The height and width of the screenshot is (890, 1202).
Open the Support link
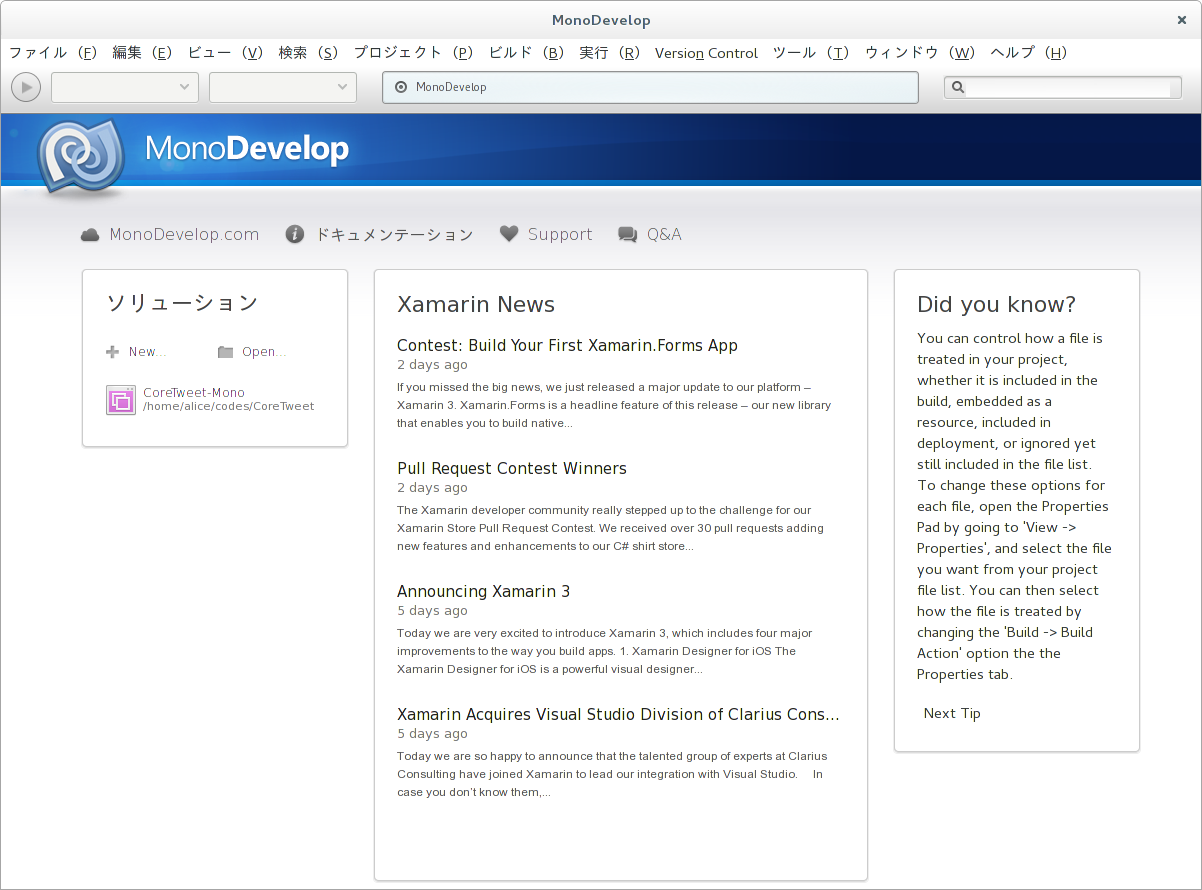(x=560, y=235)
